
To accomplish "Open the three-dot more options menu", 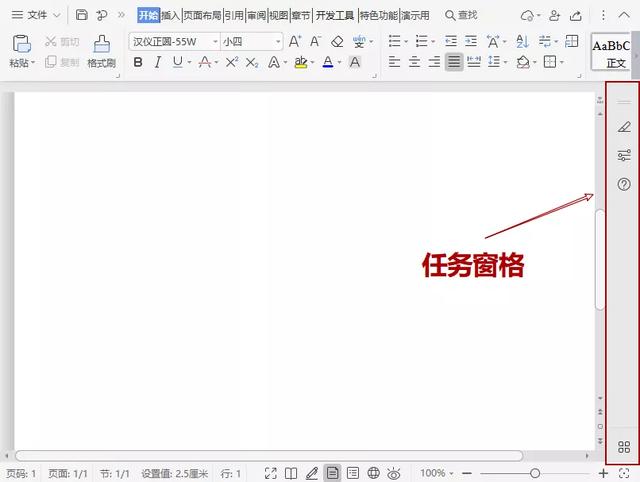I will coord(603,16).
